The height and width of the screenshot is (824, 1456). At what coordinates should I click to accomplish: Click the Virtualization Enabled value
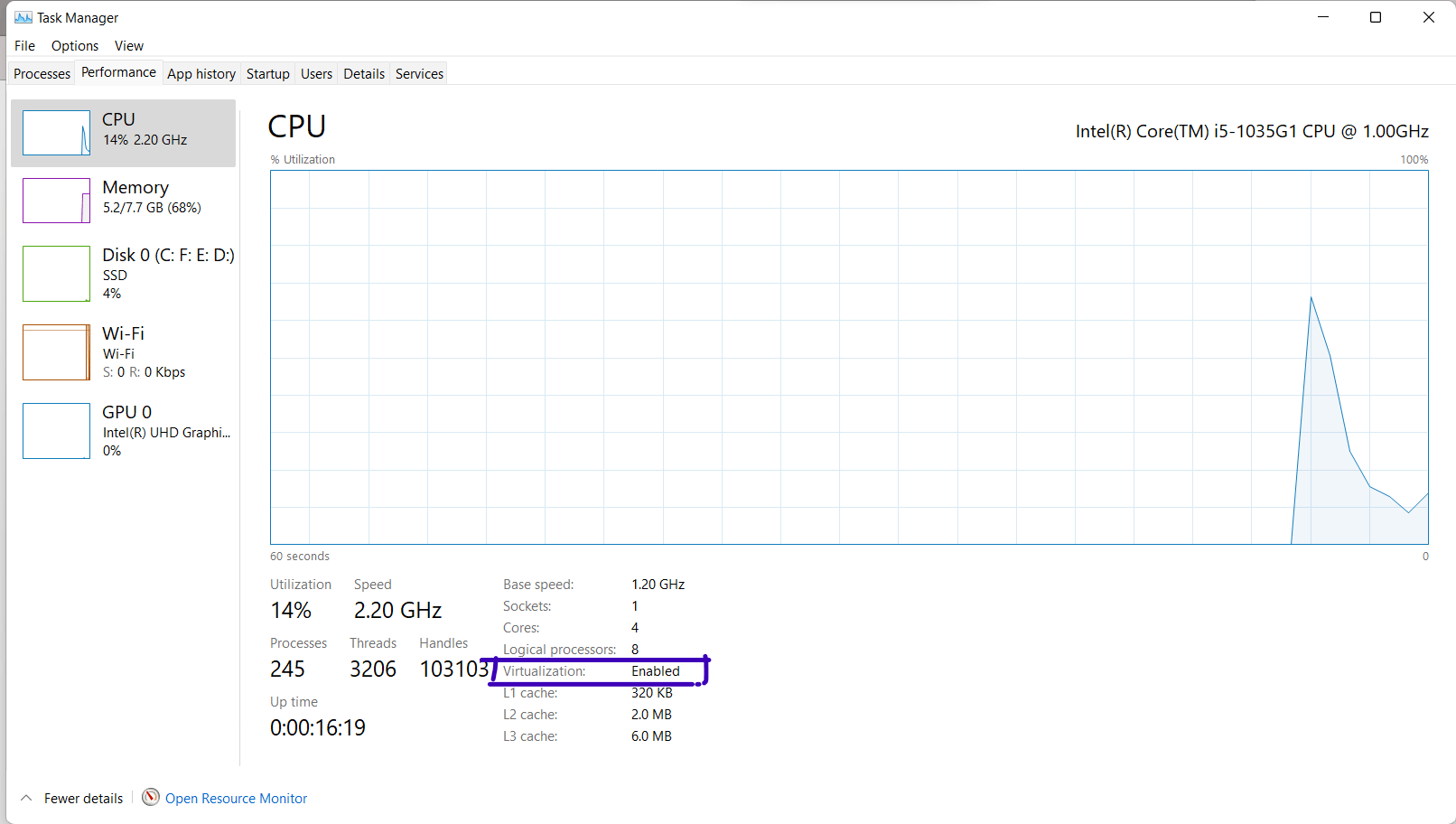[656, 671]
